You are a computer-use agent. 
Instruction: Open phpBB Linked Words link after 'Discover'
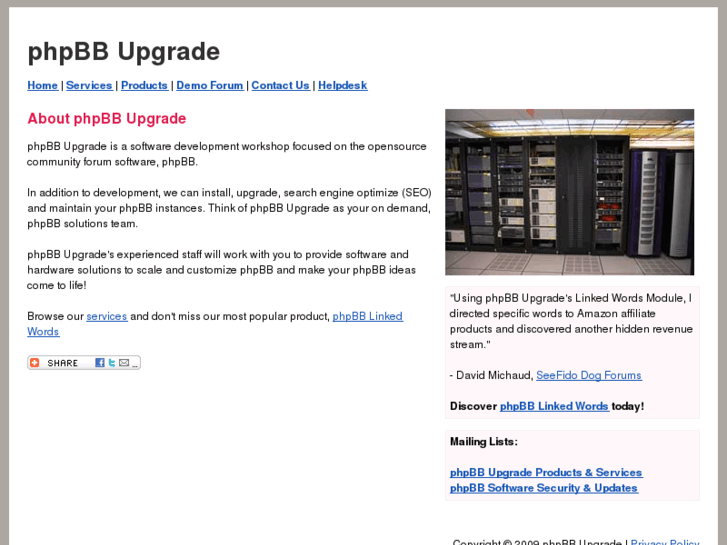554,406
